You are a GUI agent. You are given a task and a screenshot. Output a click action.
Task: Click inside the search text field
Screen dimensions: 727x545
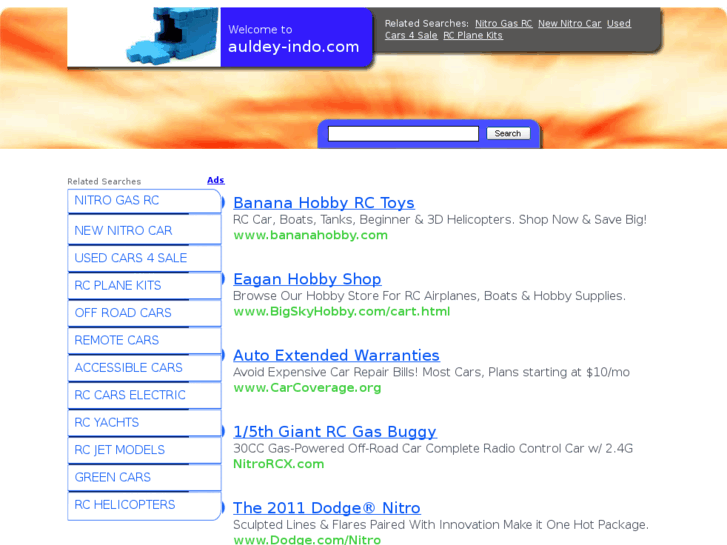(403, 134)
